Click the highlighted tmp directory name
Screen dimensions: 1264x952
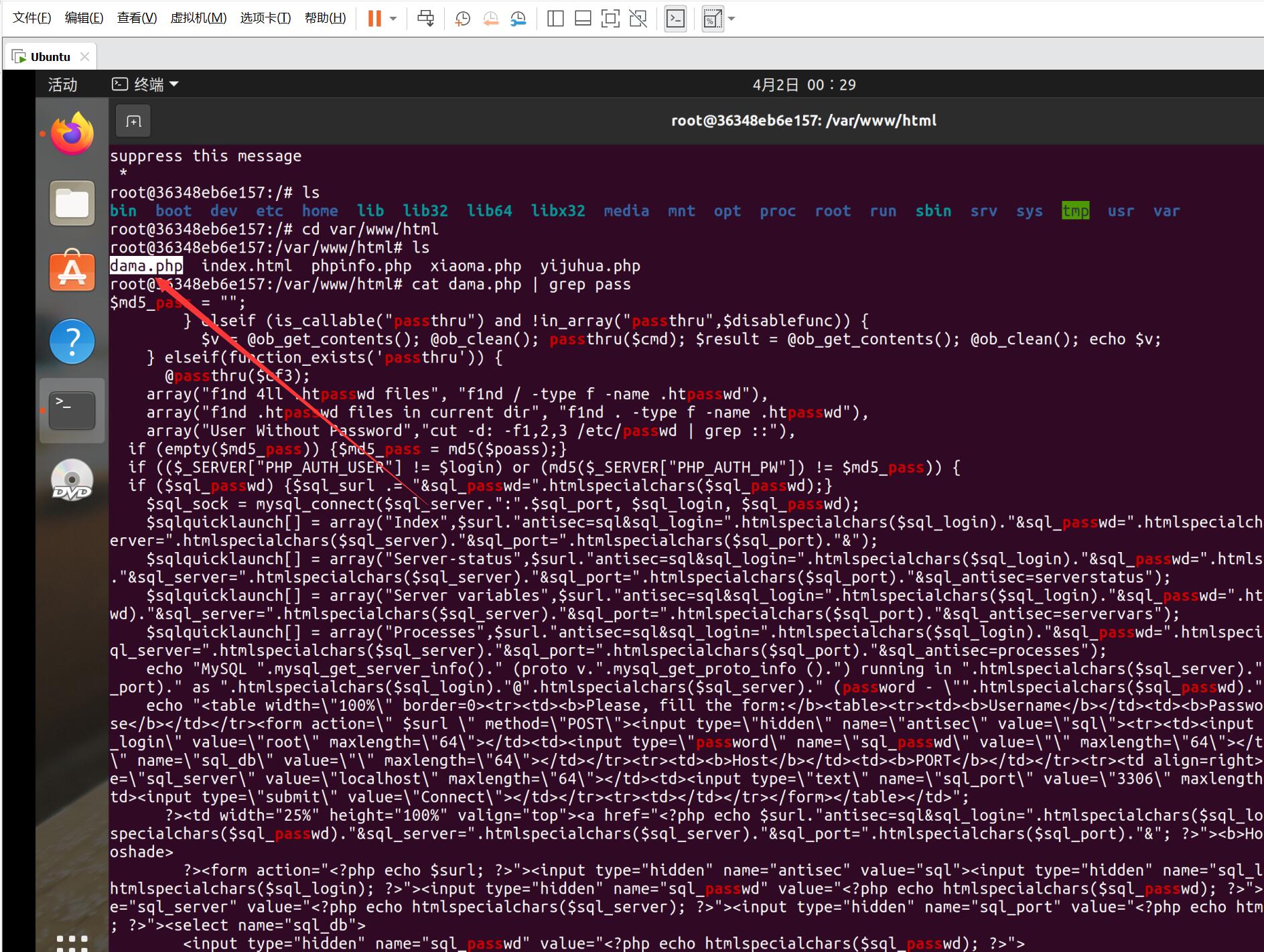coord(1076,211)
